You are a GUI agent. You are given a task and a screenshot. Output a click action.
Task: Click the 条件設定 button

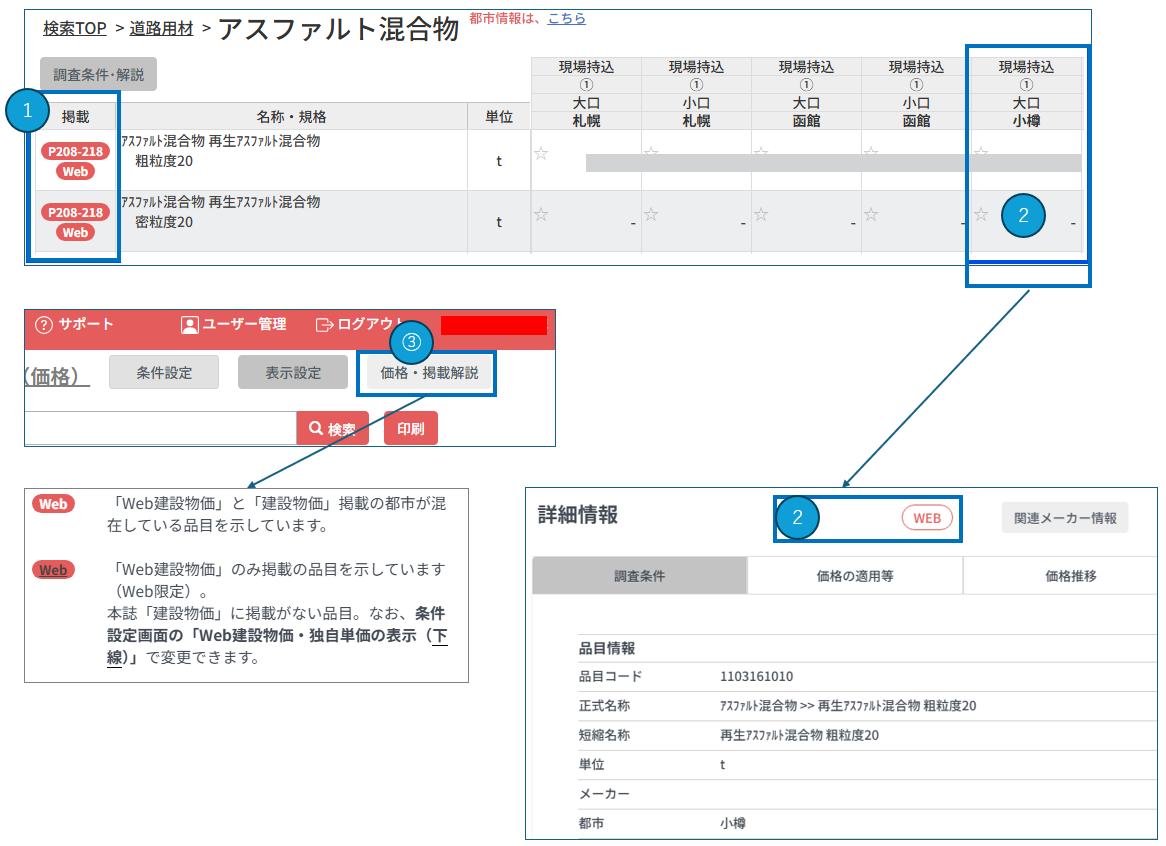point(164,372)
